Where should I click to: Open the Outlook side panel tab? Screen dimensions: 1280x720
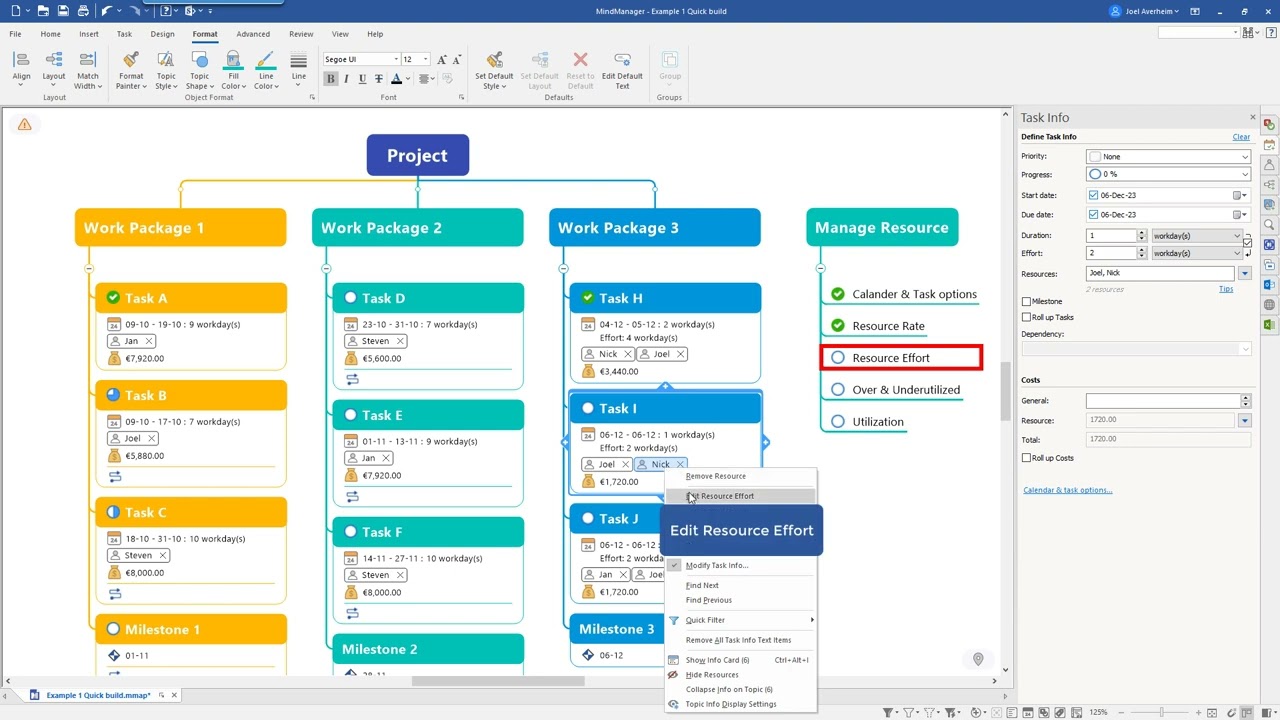point(1269,285)
